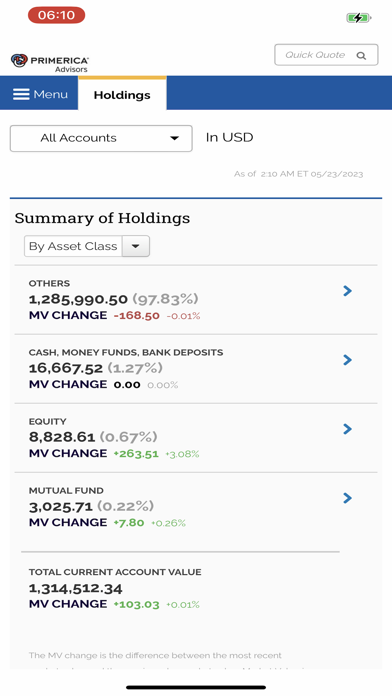Tap the battery charging status icon
This screenshot has width=392, height=696.
pyautogui.click(x=359, y=18)
